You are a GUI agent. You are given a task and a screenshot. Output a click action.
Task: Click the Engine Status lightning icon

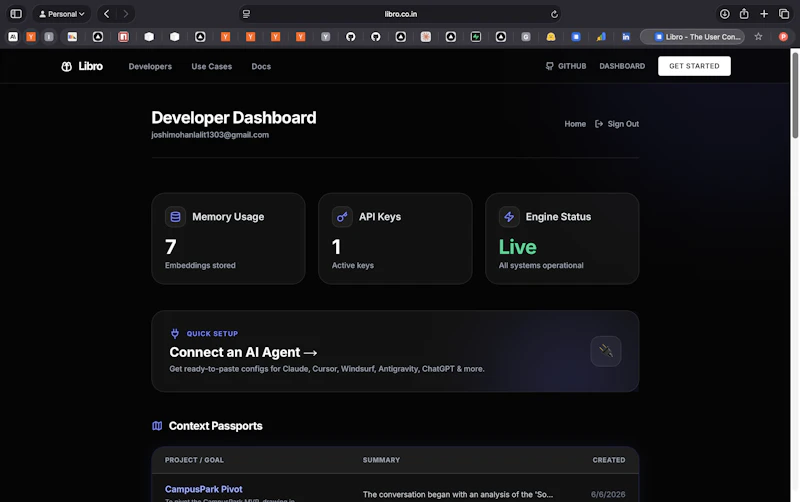(509, 217)
